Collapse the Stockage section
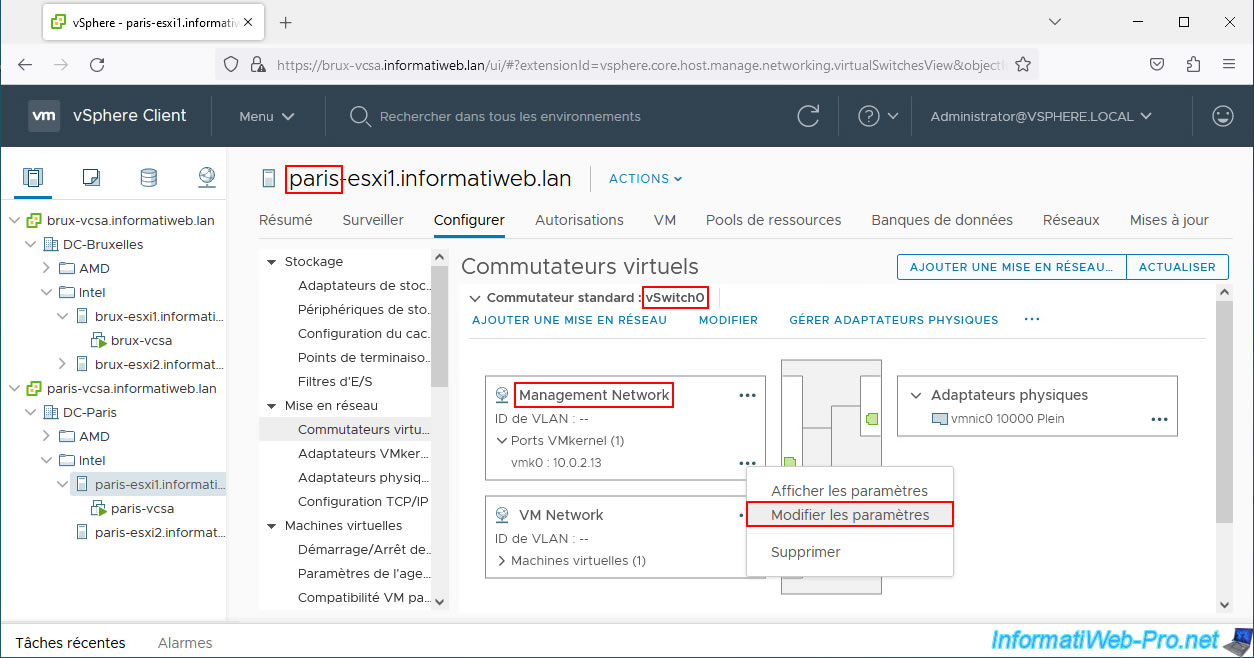Screen dimensions: 1254x658 271,262
